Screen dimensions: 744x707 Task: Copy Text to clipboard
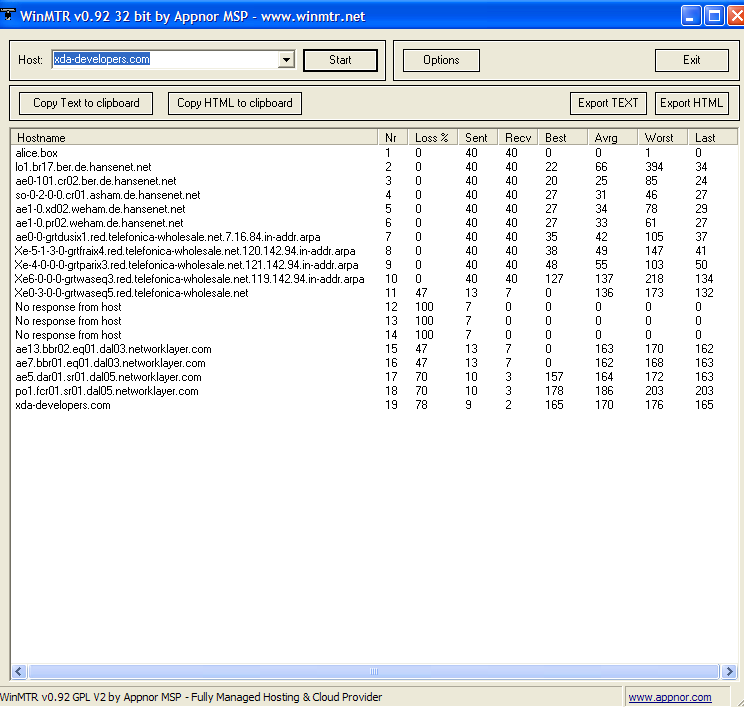(x=86, y=103)
